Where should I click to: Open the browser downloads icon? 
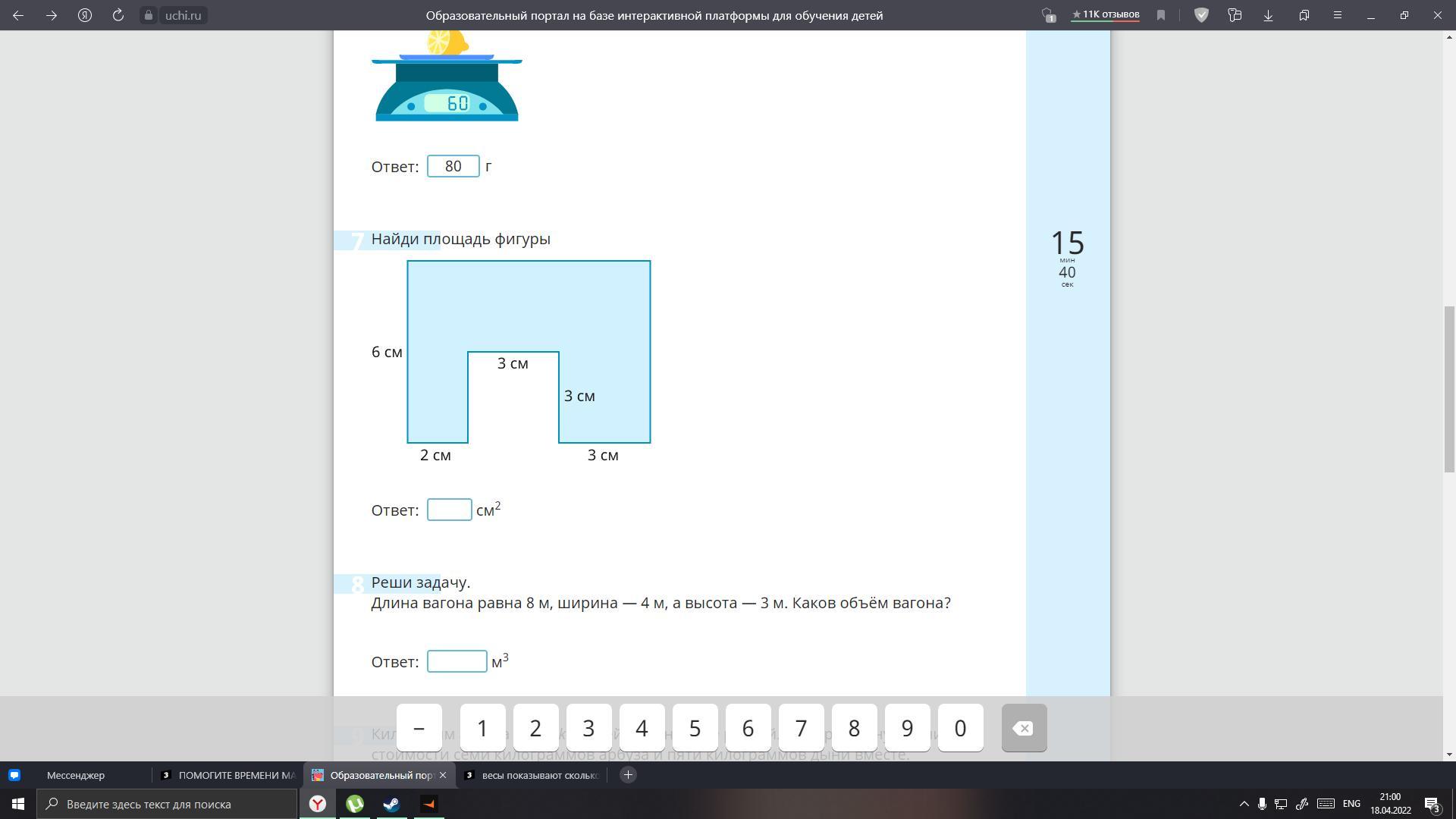[1268, 15]
